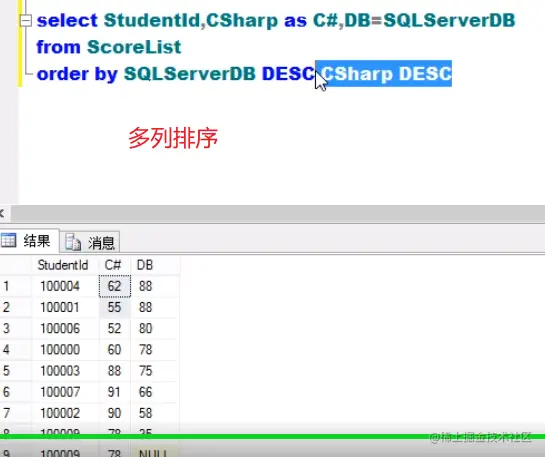Click DB cell 88 in row 2
The image size is (545, 457).
point(155,308)
